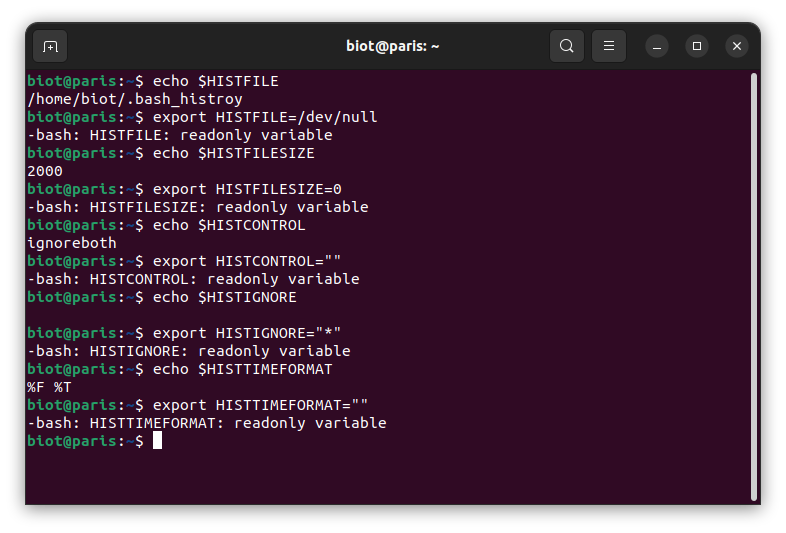The height and width of the screenshot is (533, 786).
Task: Maximize the terminal window
Action: (x=697, y=46)
